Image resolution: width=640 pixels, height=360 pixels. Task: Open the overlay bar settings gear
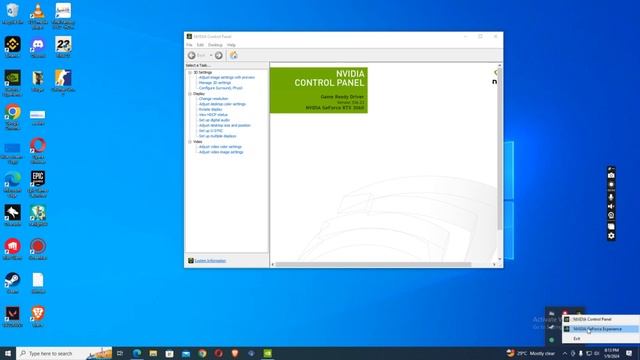click(611, 236)
